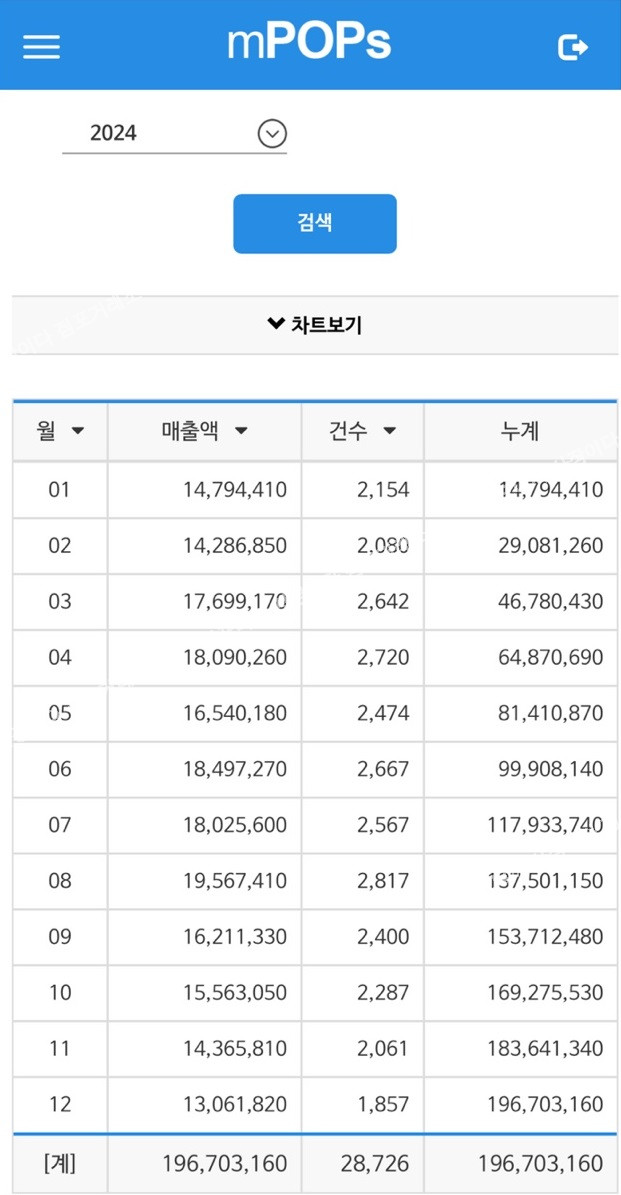
Task: Sort by the 월 column arrow
Action: click(78, 431)
